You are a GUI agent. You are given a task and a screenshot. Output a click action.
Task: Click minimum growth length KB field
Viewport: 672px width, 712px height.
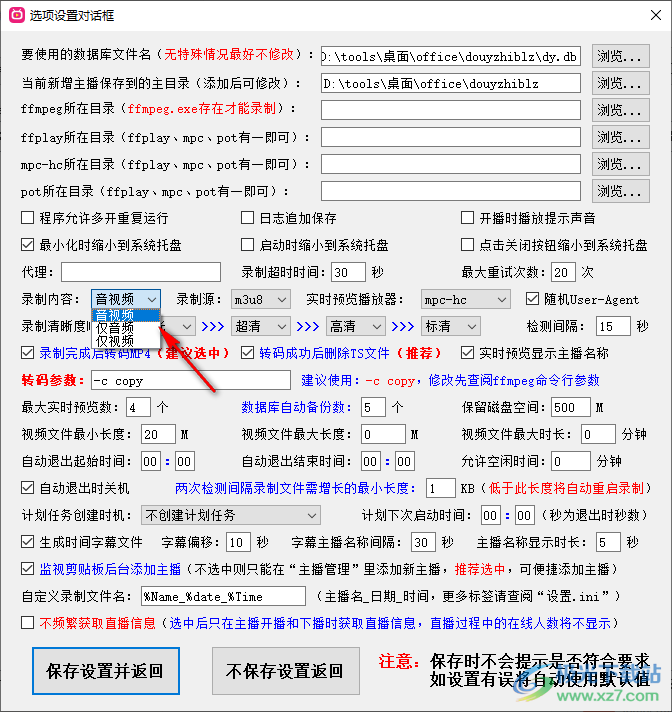440,488
